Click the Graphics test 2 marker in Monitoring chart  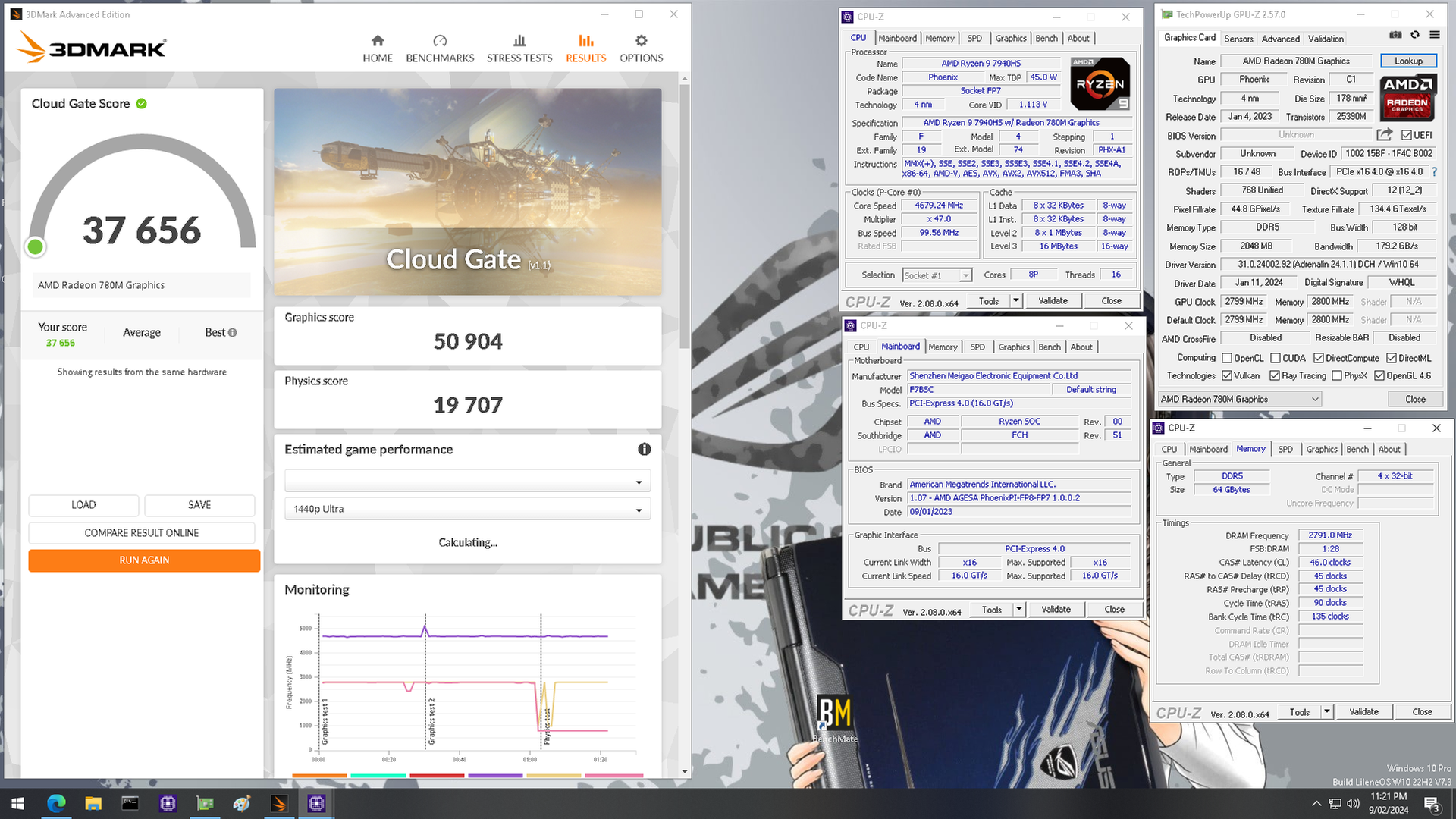click(x=431, y=720)
